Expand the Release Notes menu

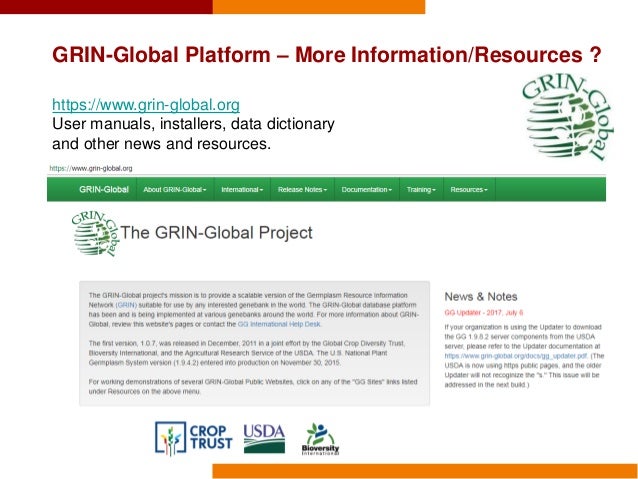pos(302,189)
